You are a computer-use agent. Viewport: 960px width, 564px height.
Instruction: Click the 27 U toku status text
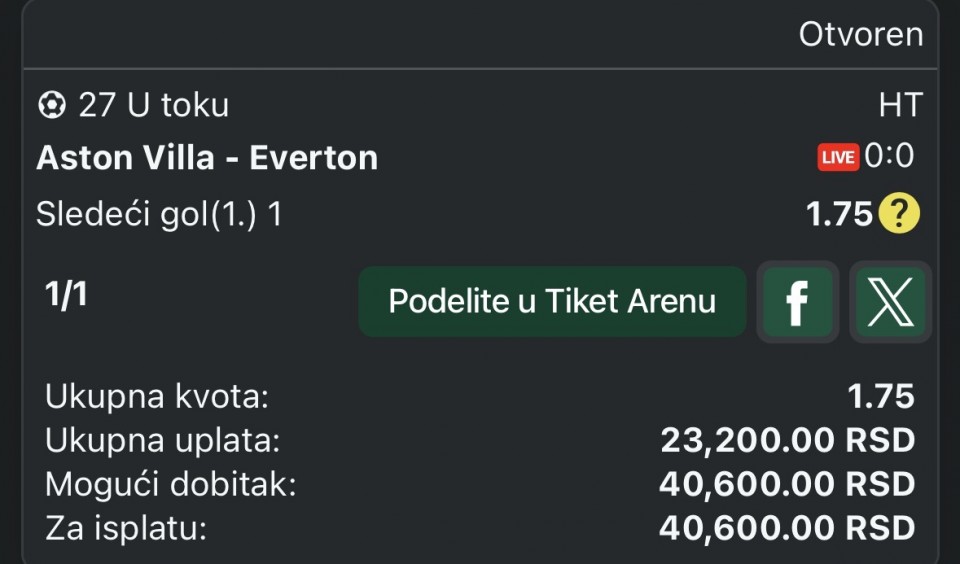(153, 105)
